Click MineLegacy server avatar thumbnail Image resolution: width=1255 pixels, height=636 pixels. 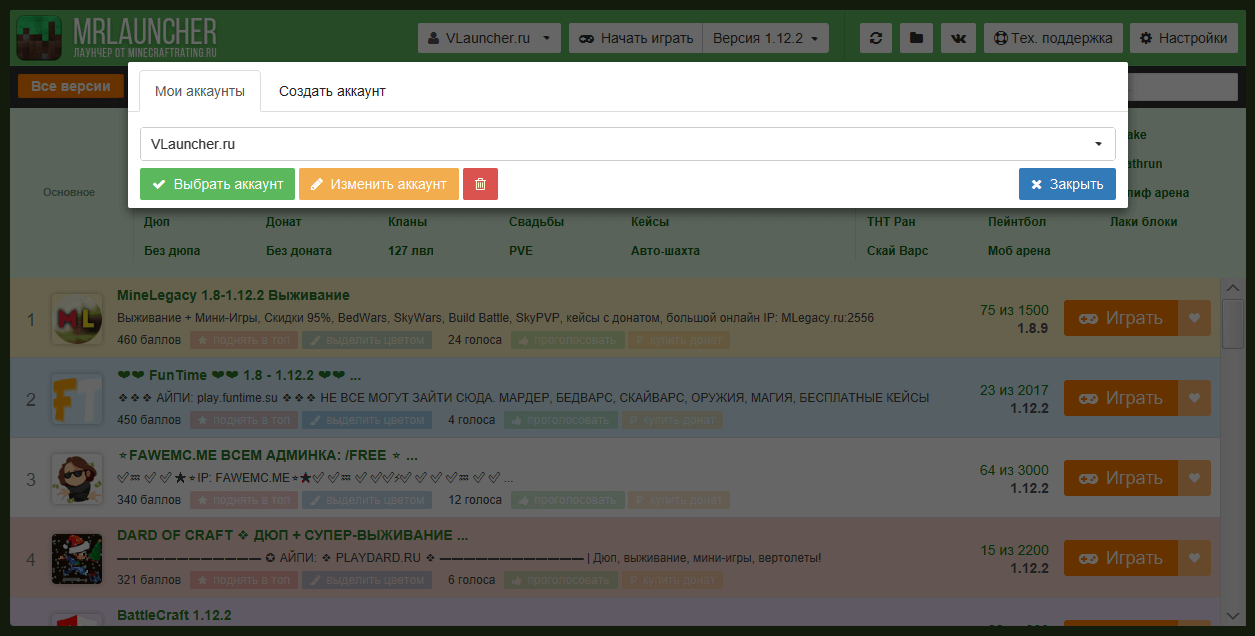[77, 319]
